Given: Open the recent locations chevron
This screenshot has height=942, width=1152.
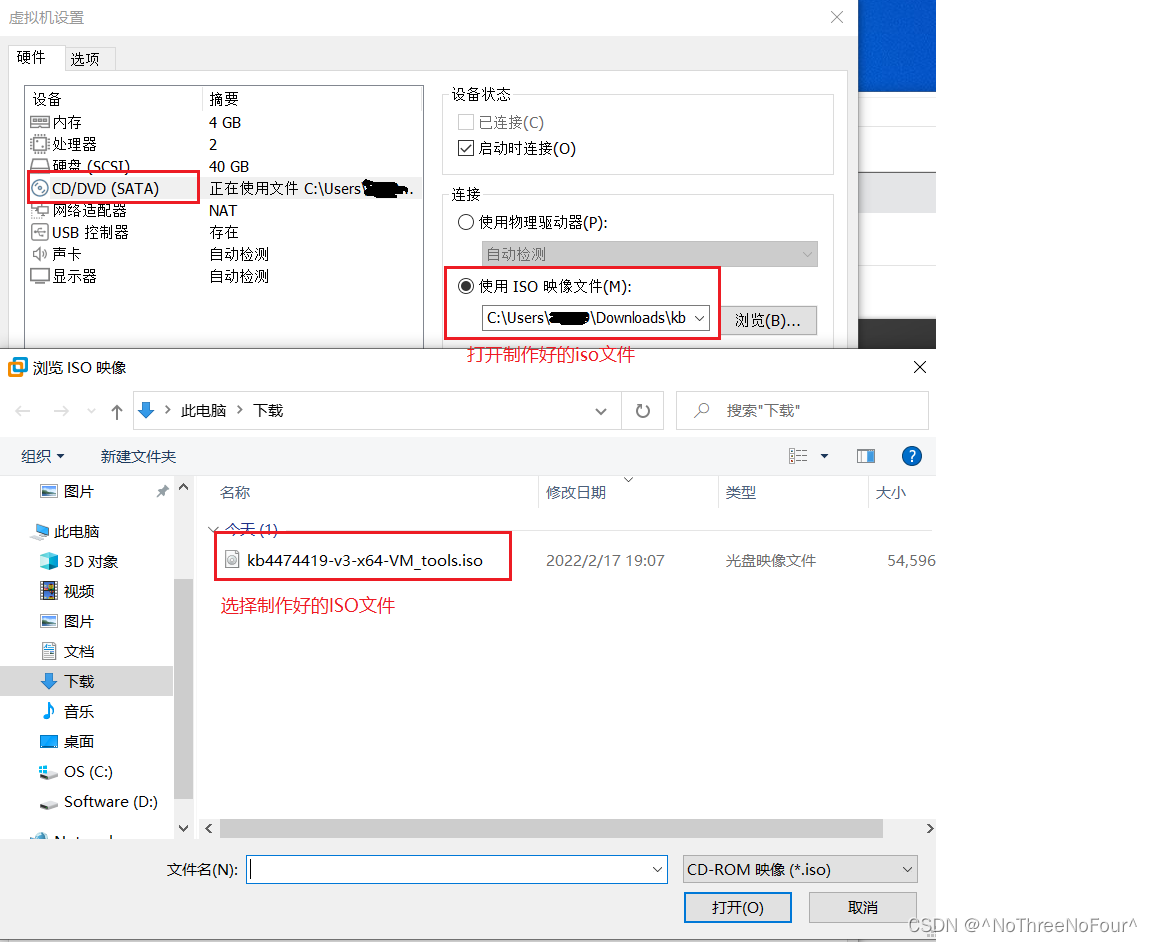Looking at the screenshot, I should click(91, 411).
